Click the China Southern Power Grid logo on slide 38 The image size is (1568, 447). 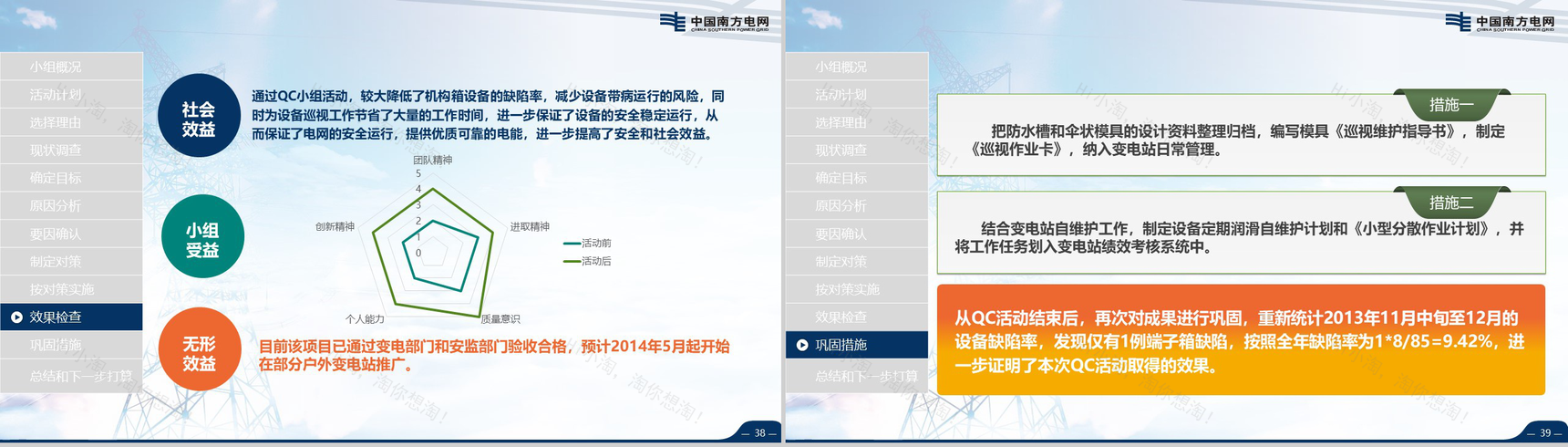point(714,22)
